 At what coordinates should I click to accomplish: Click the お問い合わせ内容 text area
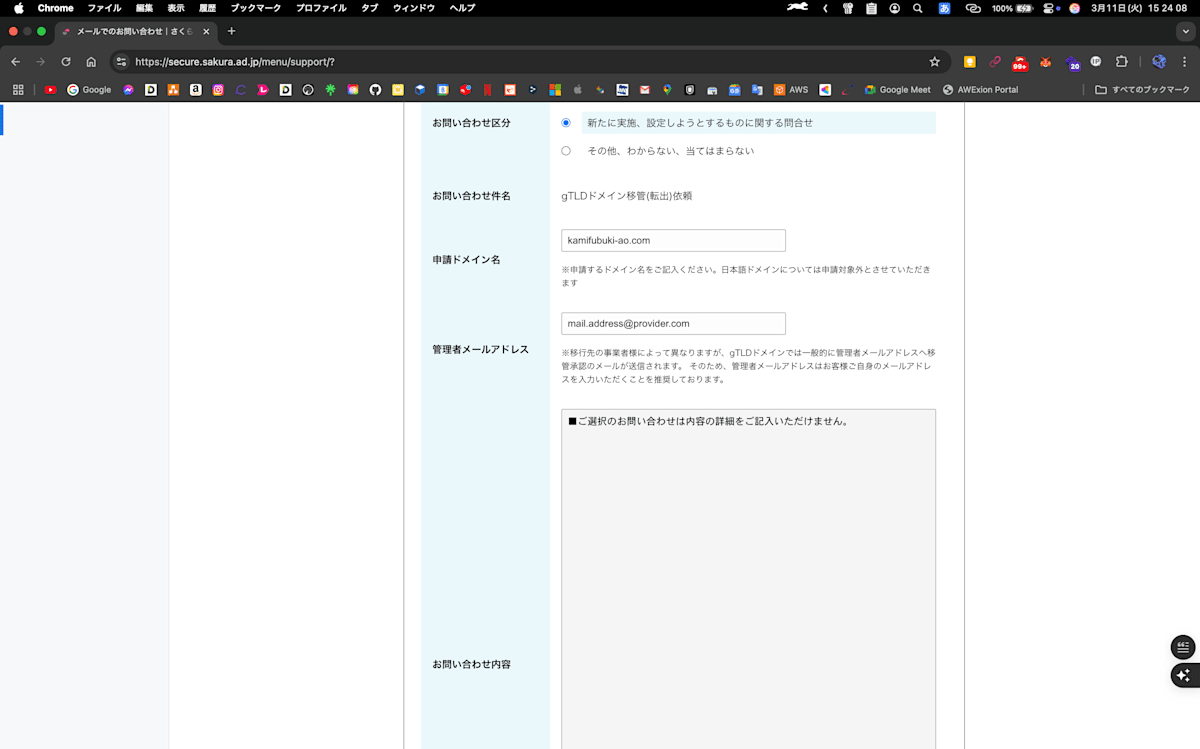point(748,578)
